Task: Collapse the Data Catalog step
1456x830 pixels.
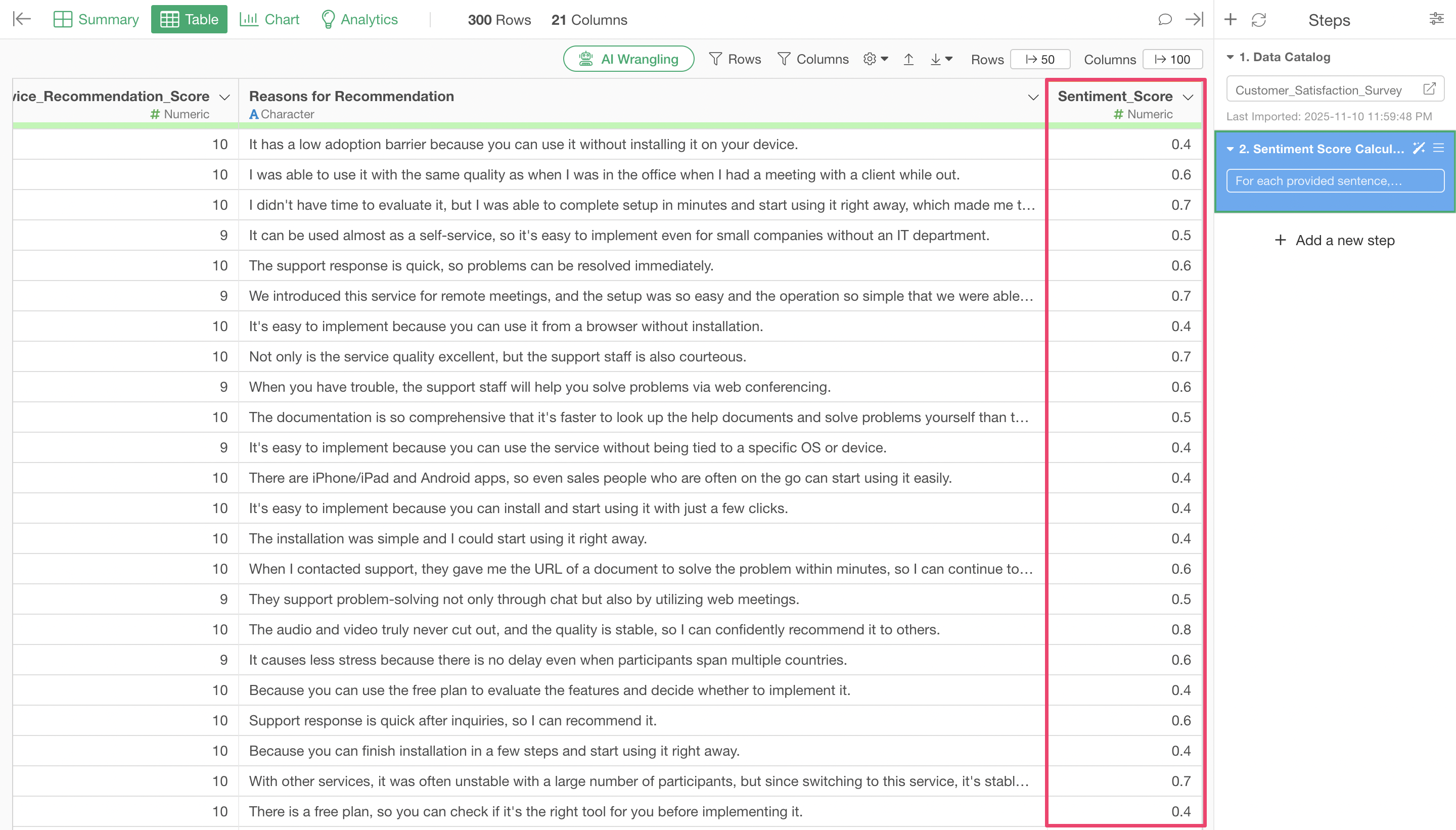Action: pyautogui.click(x=1230, y=57)
